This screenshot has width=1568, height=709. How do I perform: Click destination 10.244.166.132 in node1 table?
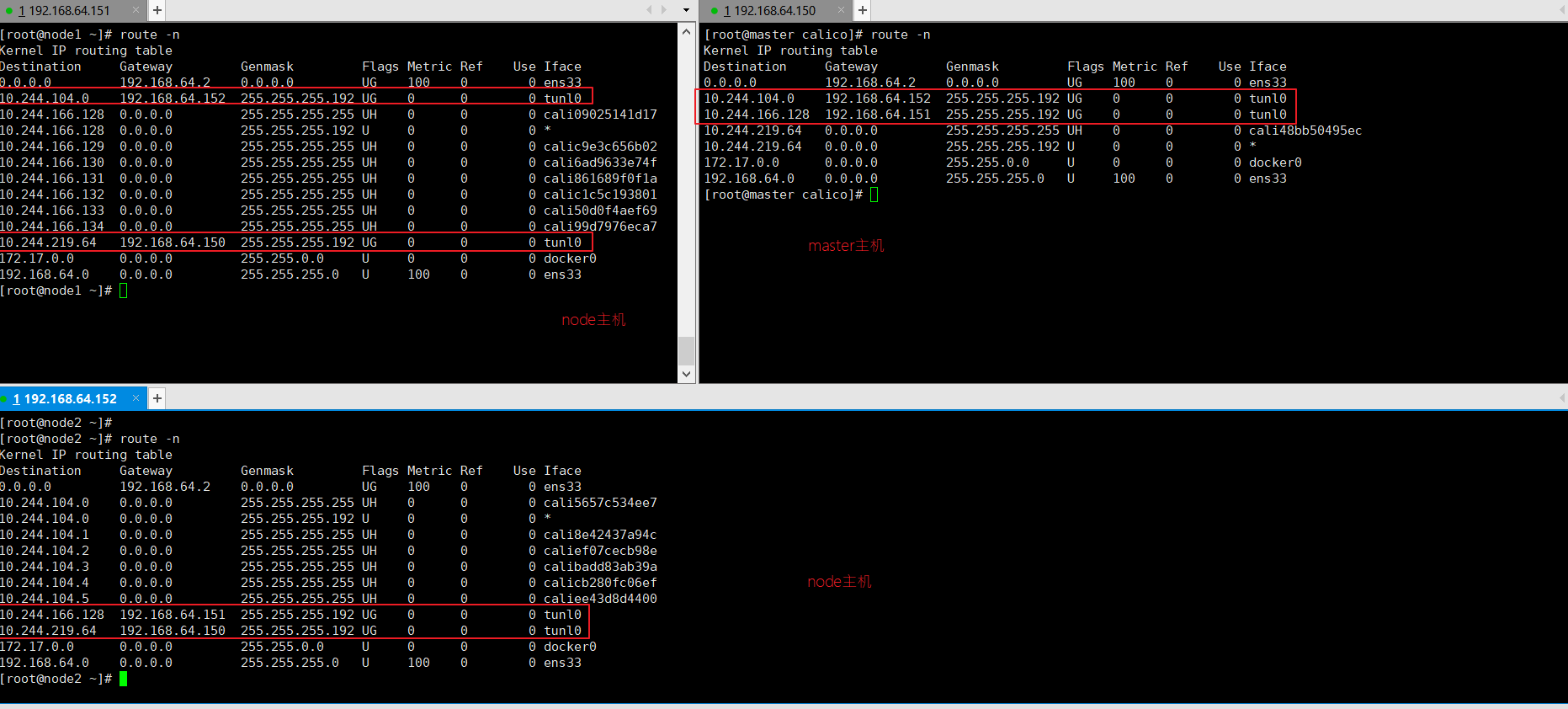click(52, 195)
